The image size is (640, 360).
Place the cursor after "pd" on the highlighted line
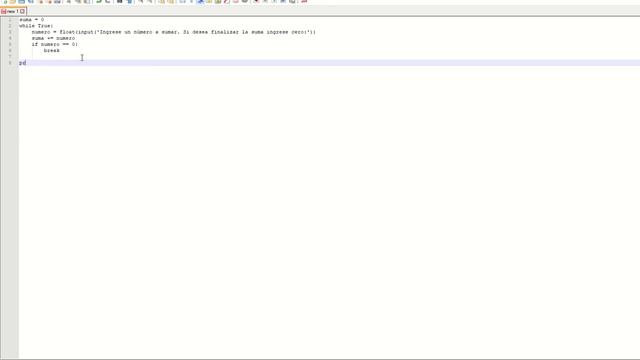tap(27, 63)
